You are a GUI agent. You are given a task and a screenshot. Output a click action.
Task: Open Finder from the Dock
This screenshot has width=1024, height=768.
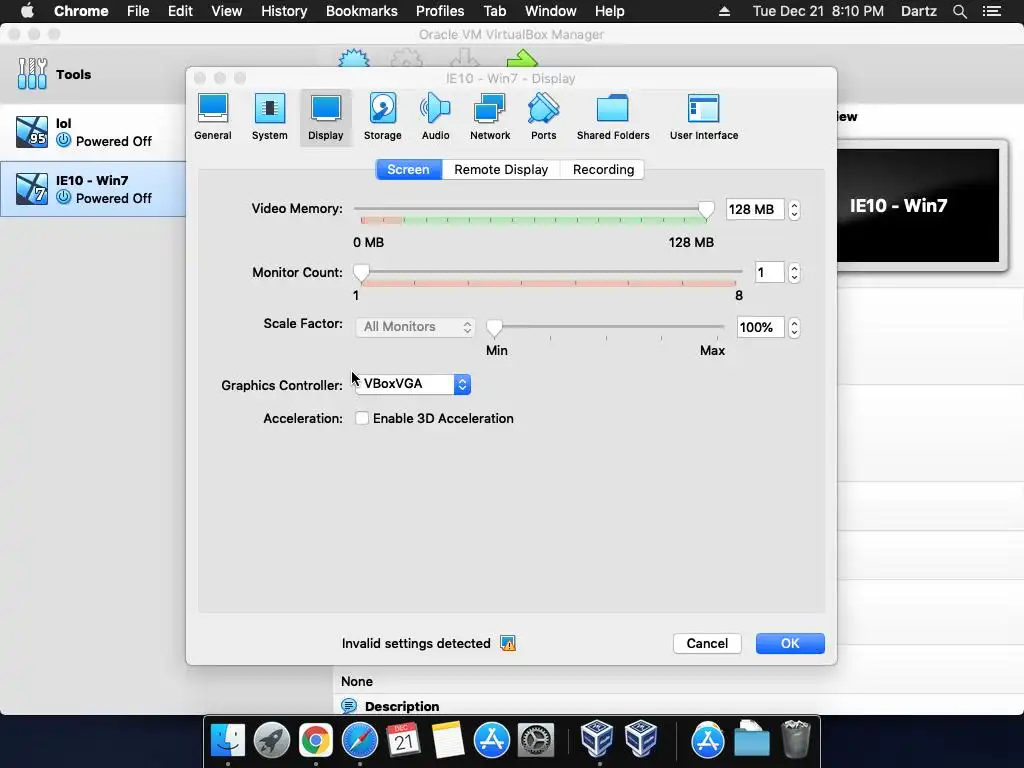[228, 741]
